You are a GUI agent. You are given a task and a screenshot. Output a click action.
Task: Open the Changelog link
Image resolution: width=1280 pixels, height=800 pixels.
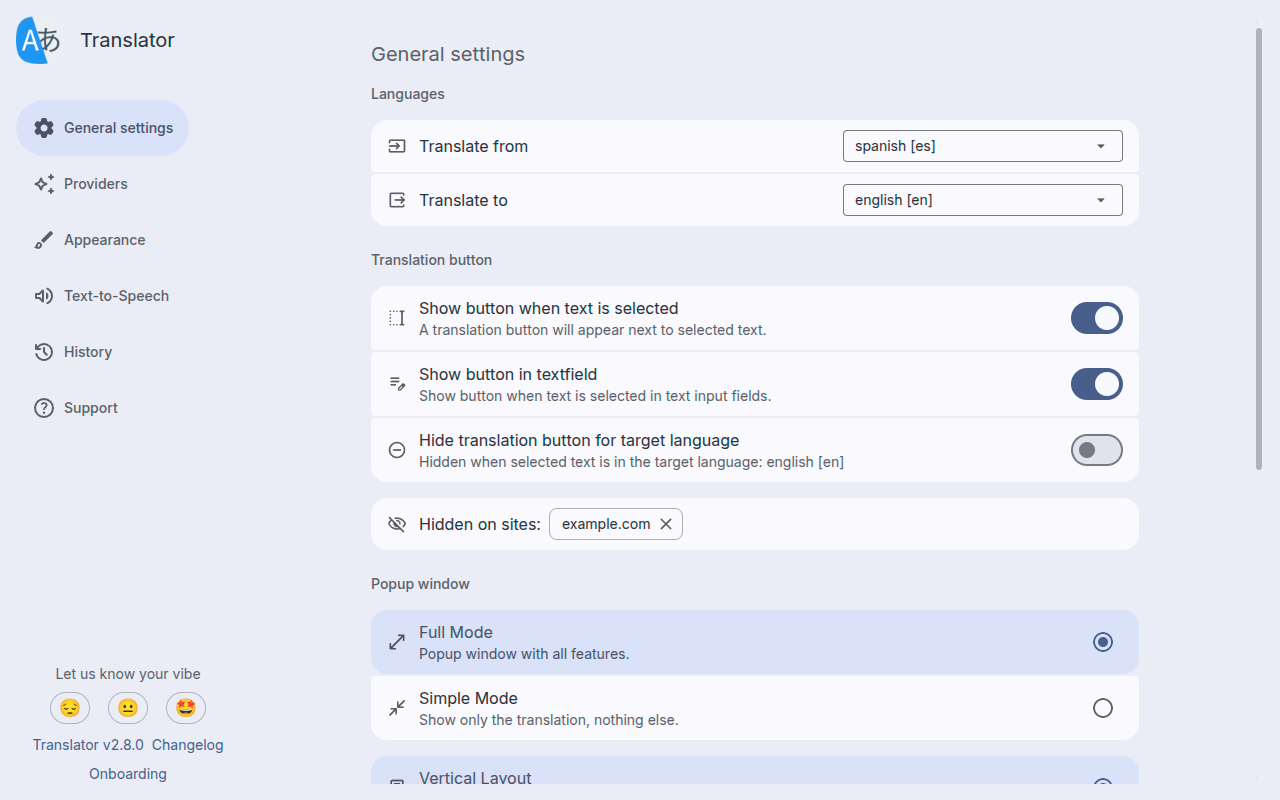[188, 745]
